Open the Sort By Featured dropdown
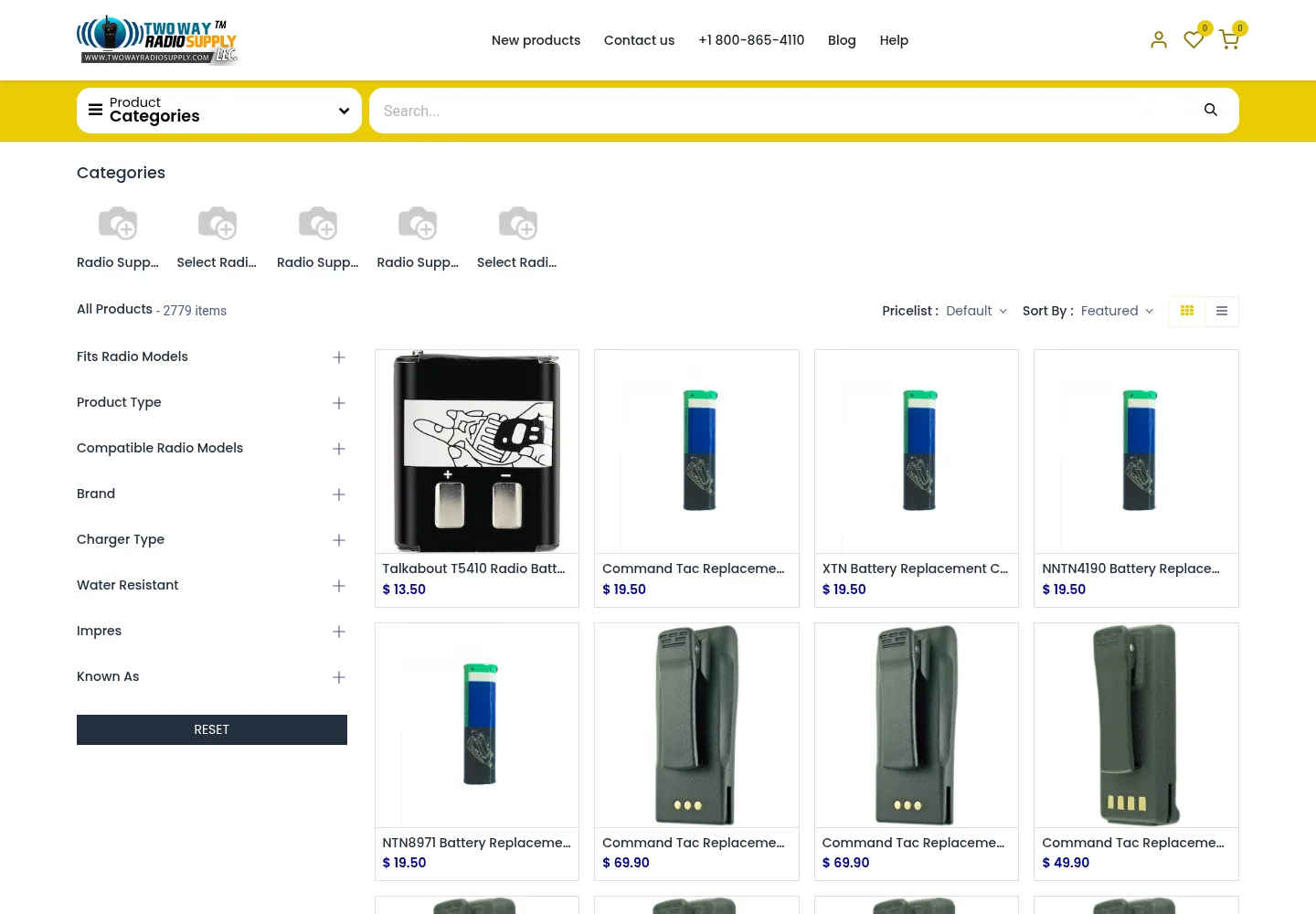1316x914 pixels. pos(1117,312)
